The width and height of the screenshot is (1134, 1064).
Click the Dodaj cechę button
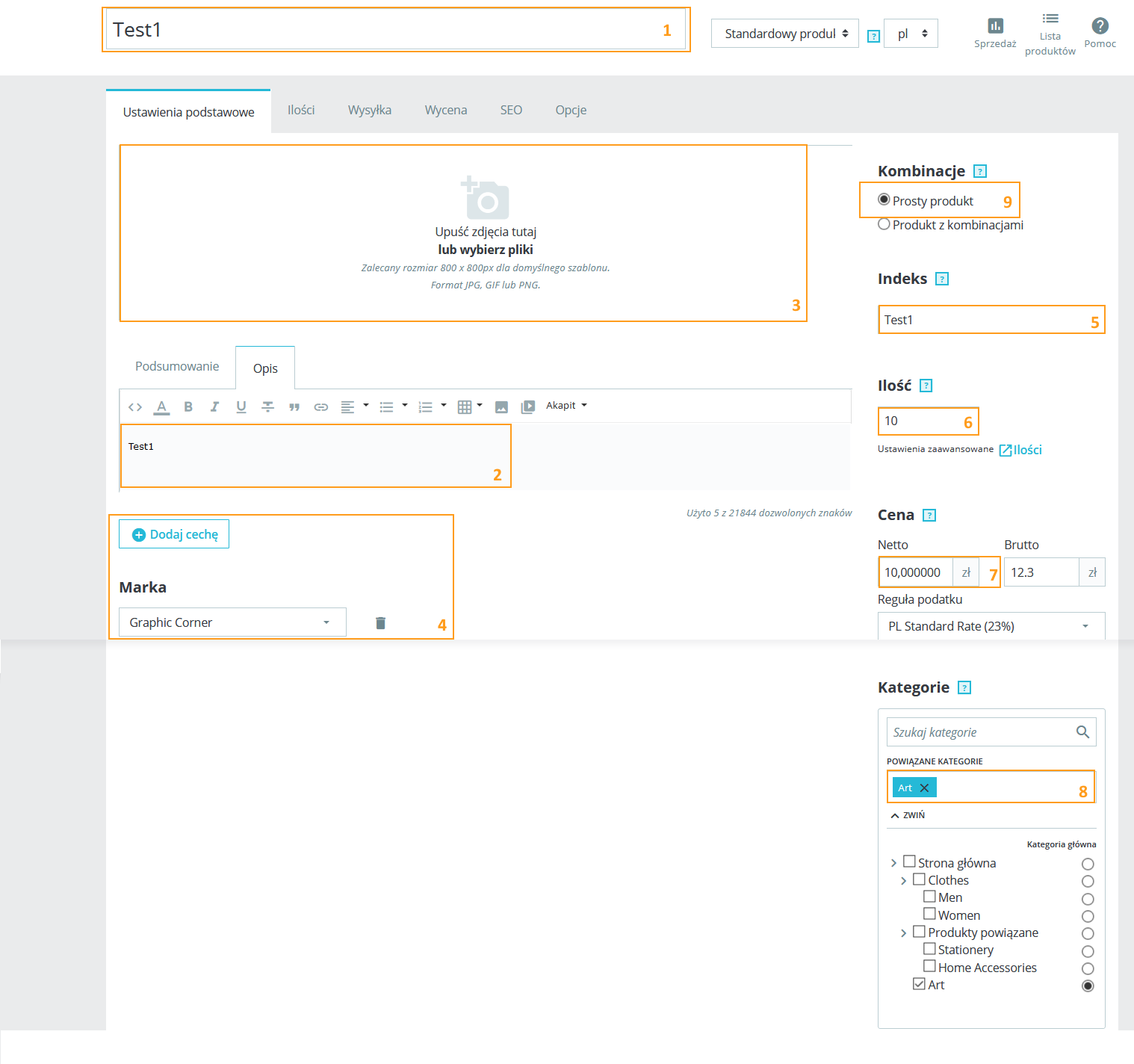[x=174, y=534]
